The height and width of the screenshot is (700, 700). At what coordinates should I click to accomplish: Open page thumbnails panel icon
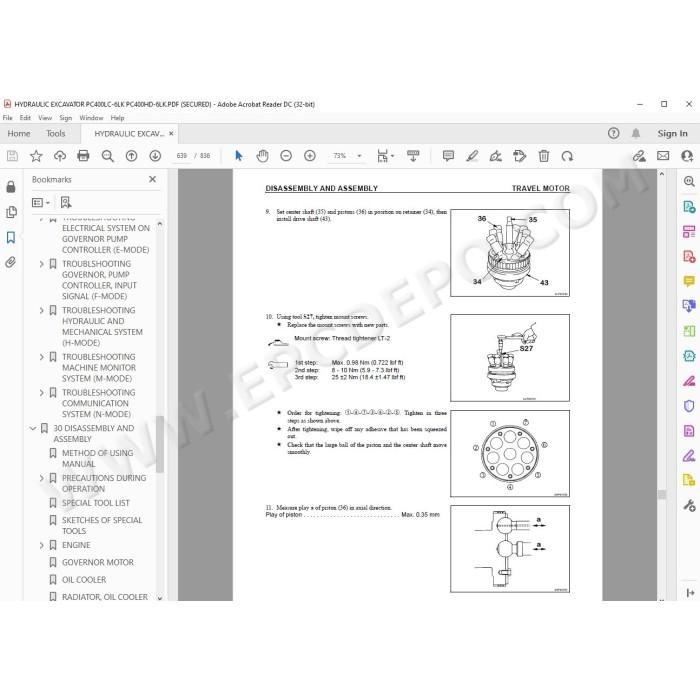click(12, 212)
